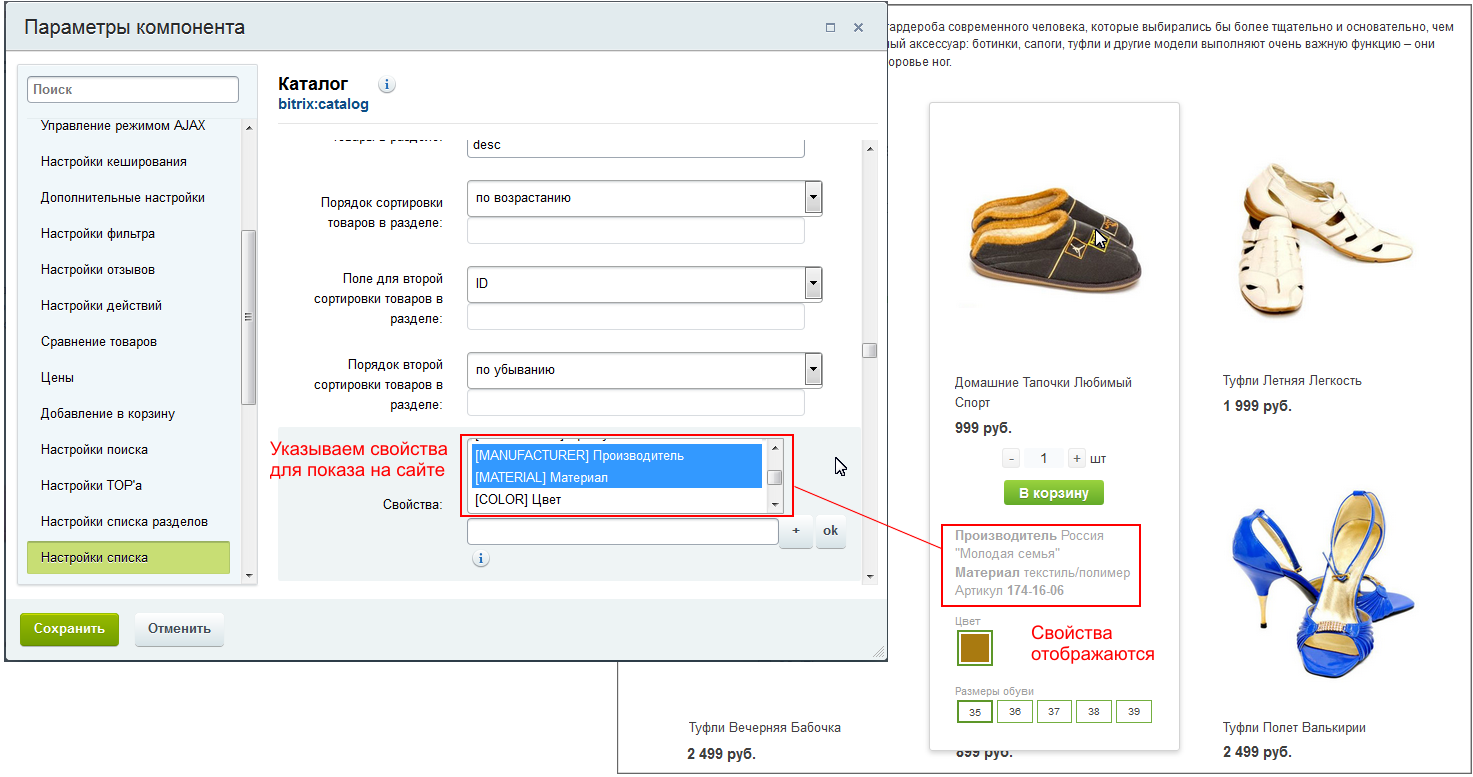
Task: Click the white sandals product image
Action: click(x=1326, y=240)
